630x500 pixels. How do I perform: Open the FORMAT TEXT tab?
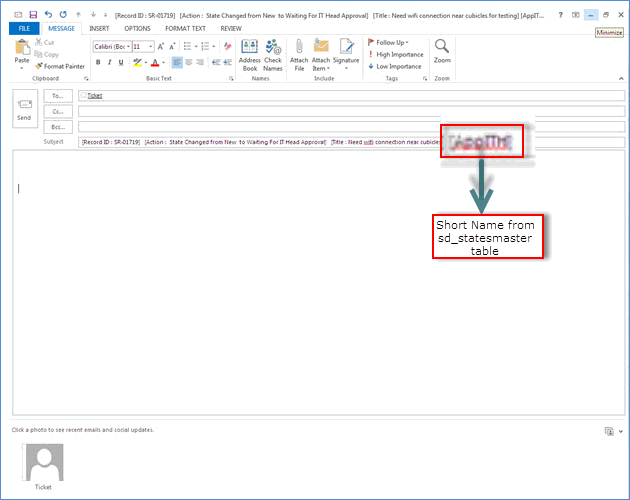[x=183, y=29]
